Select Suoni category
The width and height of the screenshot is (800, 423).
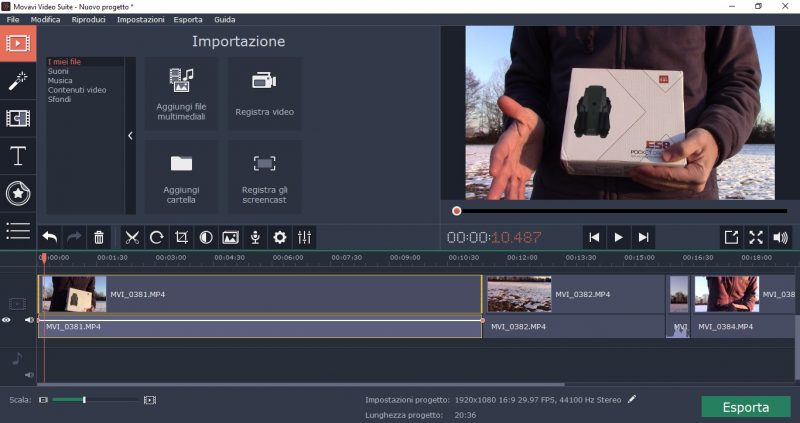[x=58, y=71]
